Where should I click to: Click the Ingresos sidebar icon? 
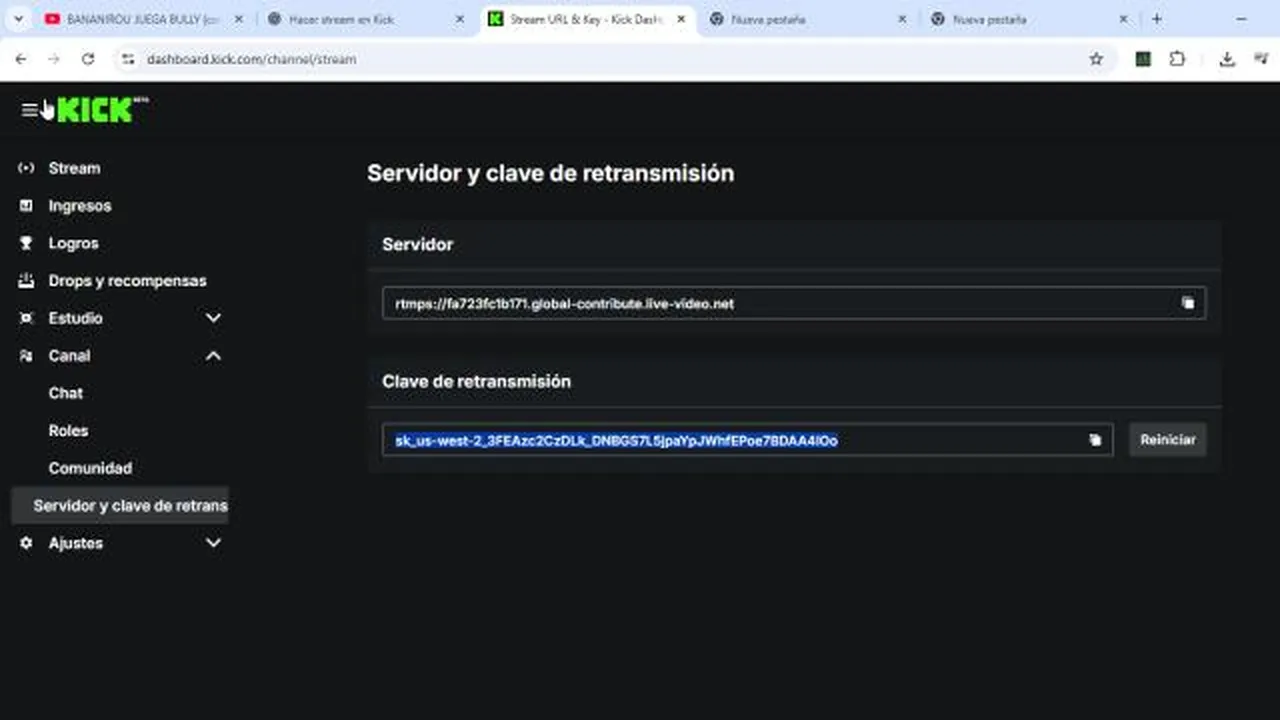tap(26, 205)
